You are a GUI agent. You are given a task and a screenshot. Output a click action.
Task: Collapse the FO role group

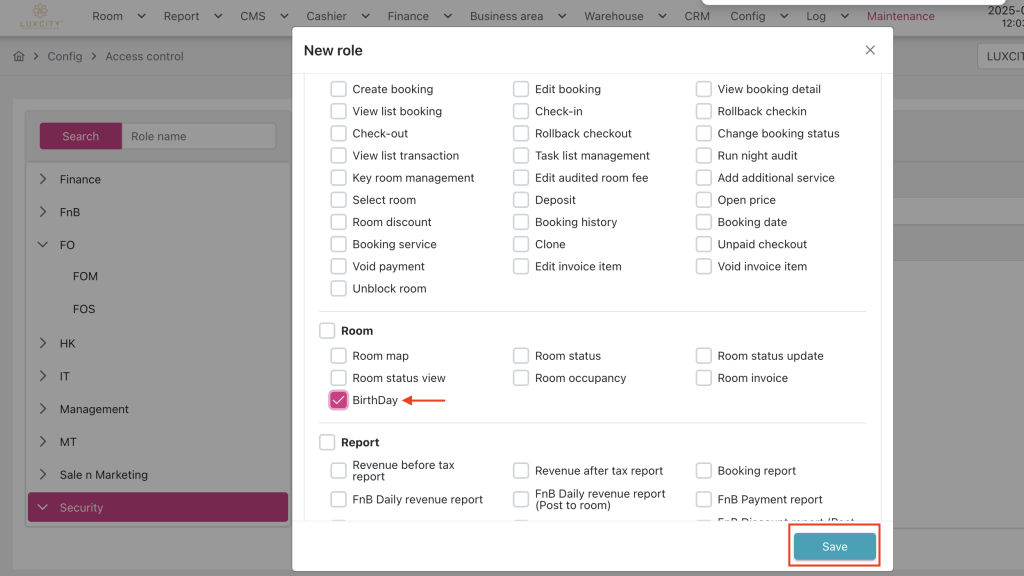tap(43, 245)
